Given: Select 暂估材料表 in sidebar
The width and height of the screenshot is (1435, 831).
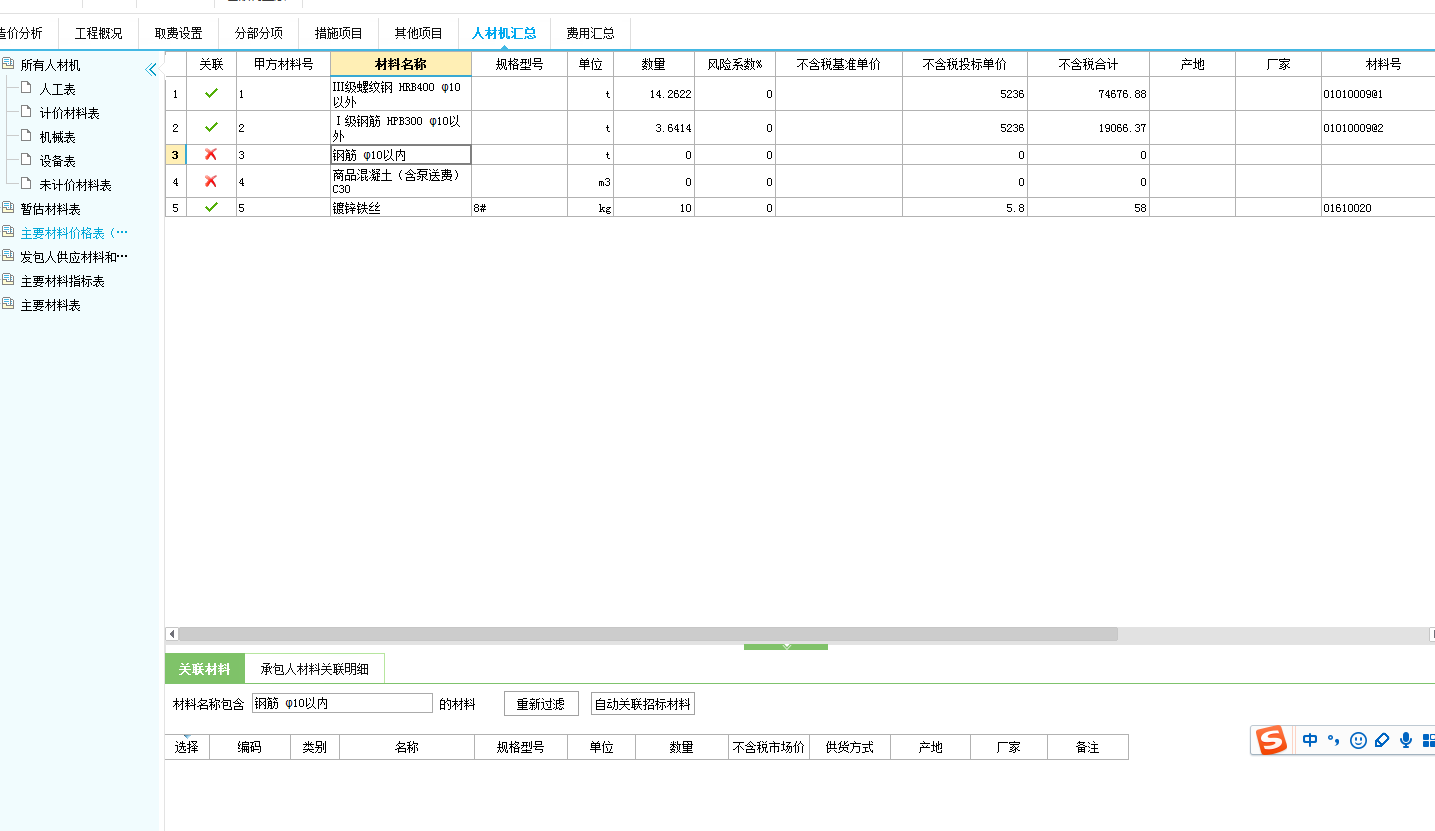Looking at the screenshot, I should [x=50, y=209].
